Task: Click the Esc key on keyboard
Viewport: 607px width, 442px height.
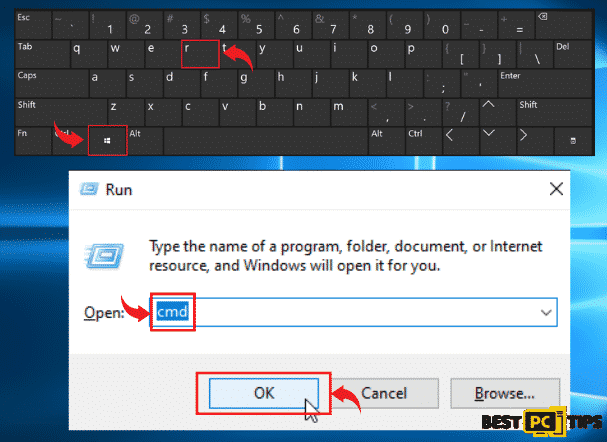Action: pyautogui.click(x=33, y=24)
